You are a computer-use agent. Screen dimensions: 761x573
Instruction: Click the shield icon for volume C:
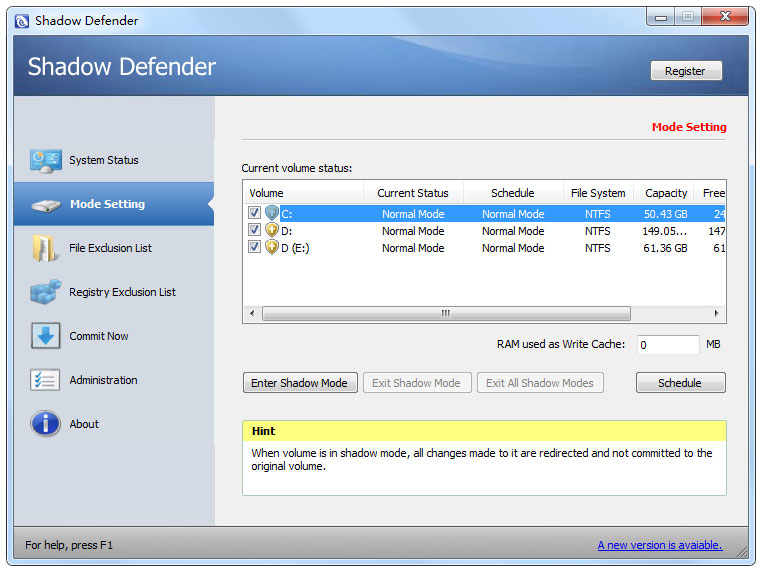pos(272,213)
